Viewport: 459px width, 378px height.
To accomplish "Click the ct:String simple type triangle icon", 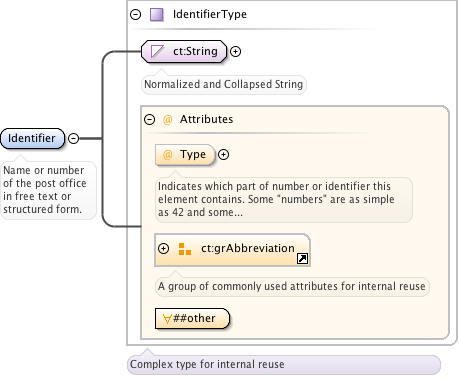I will (x=157, y=52).
